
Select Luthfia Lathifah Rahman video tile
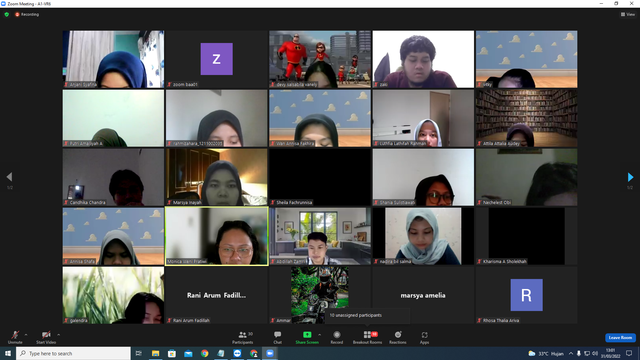point(423,118)
